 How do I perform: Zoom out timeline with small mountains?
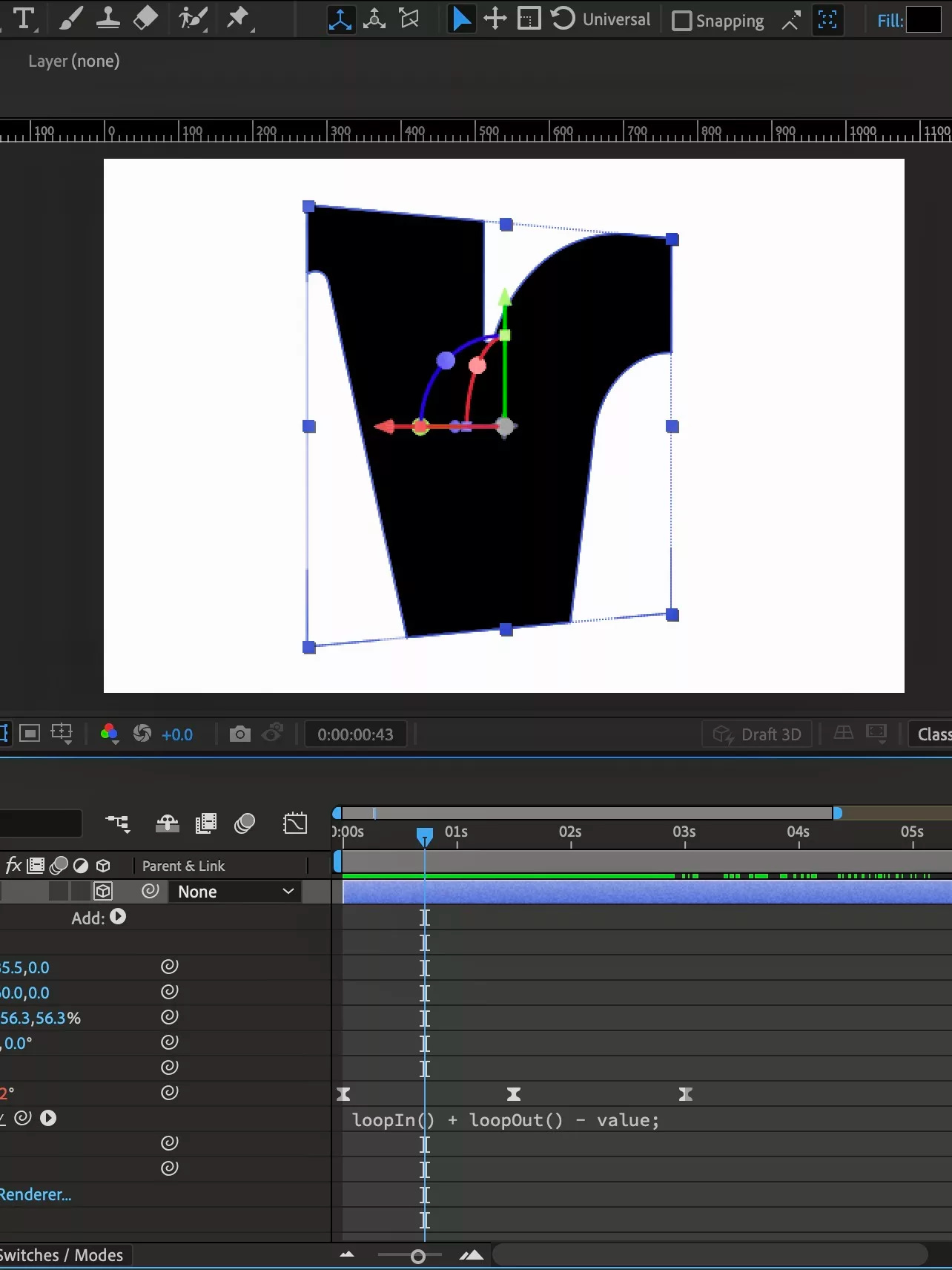point(346,1255)
